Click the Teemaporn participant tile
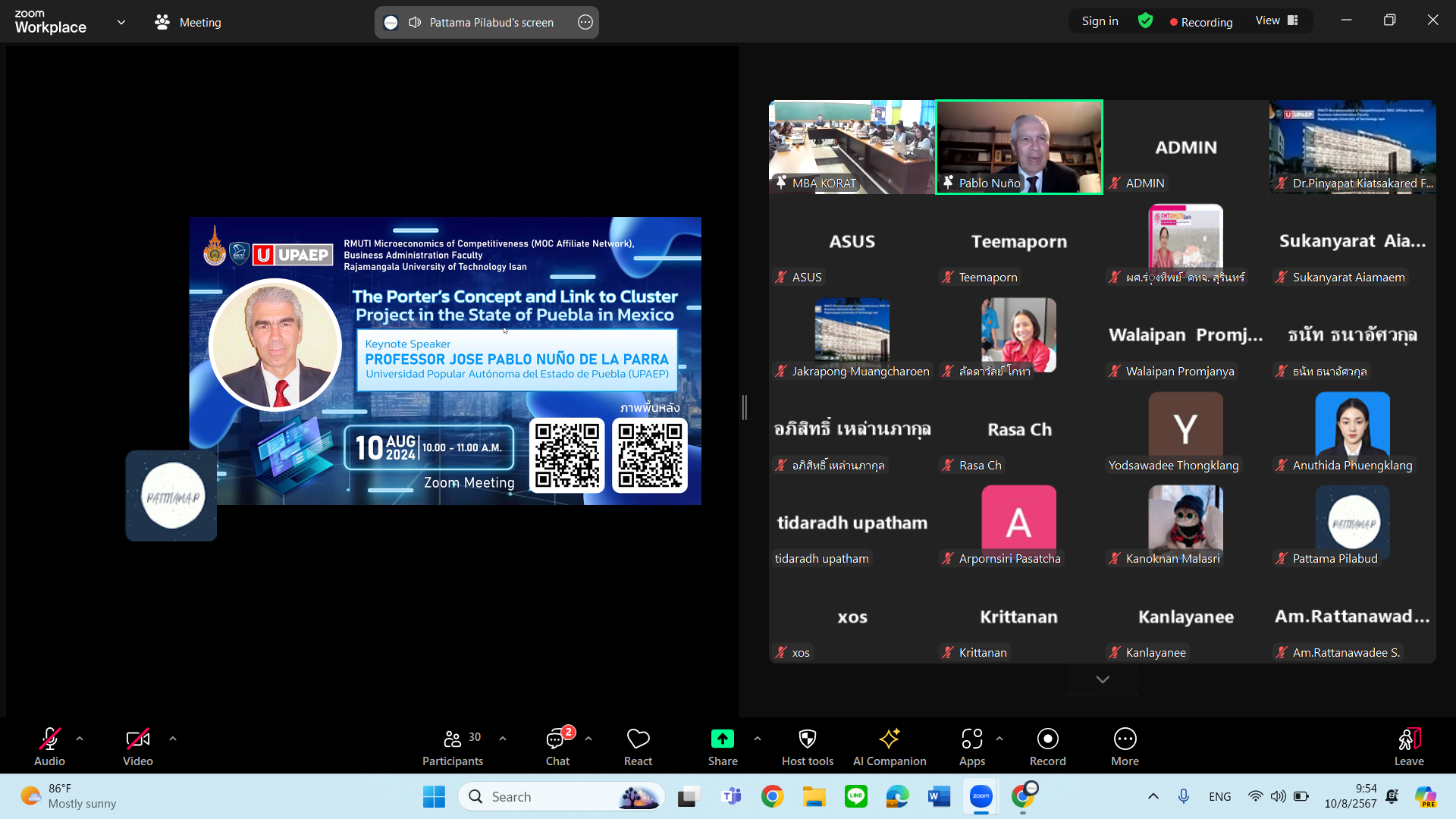The height and width of the screenshot is (819, 1456). tap(1019, 241)
